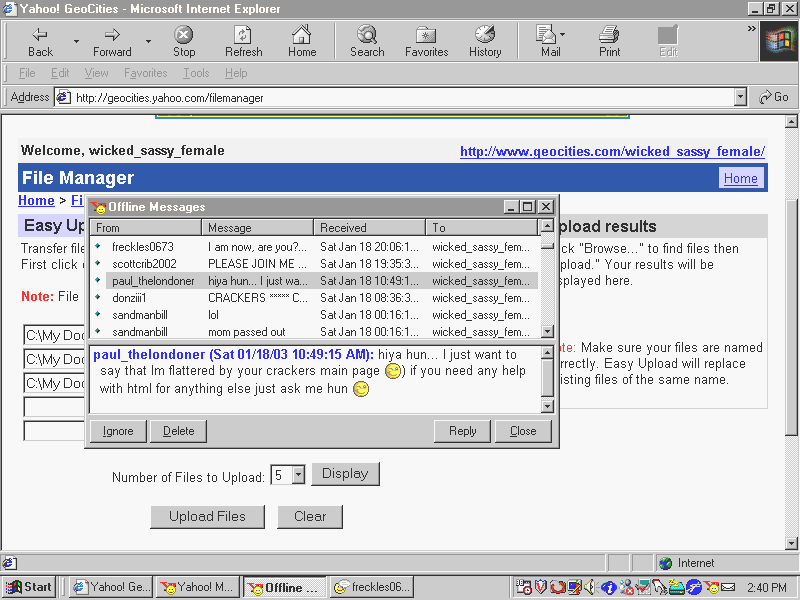Open the Edit menu

click(x=60, y=73)
